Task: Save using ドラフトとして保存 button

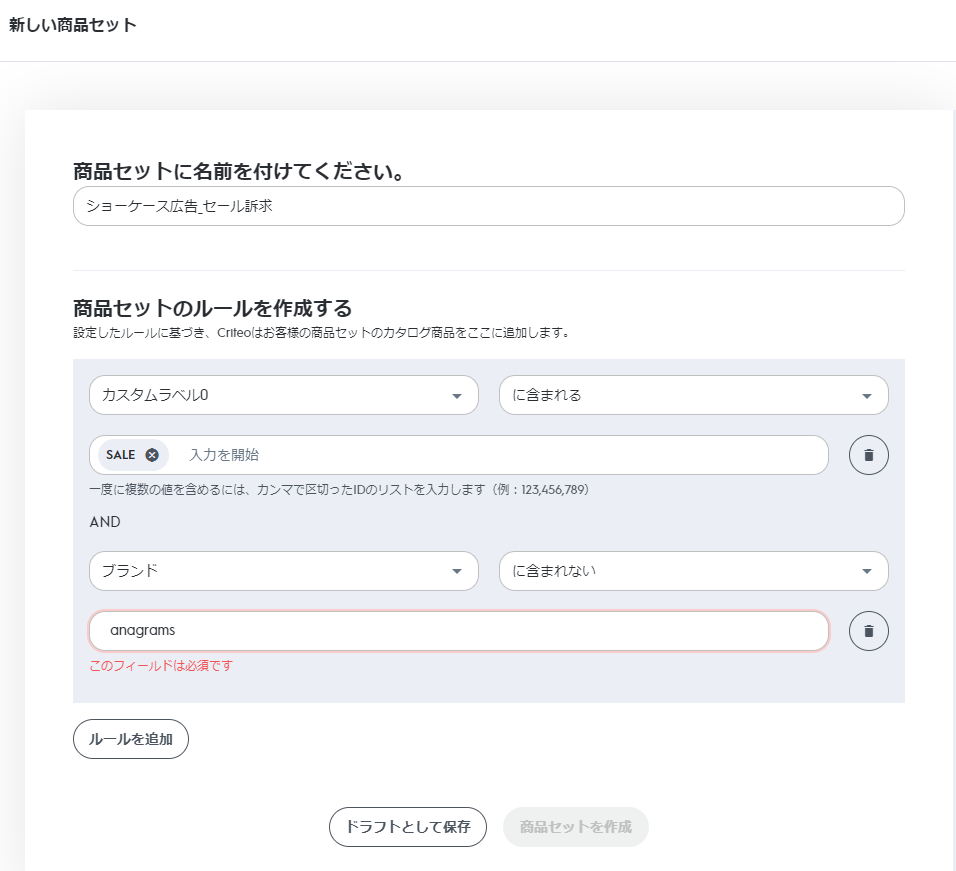Action: point(407,827)
